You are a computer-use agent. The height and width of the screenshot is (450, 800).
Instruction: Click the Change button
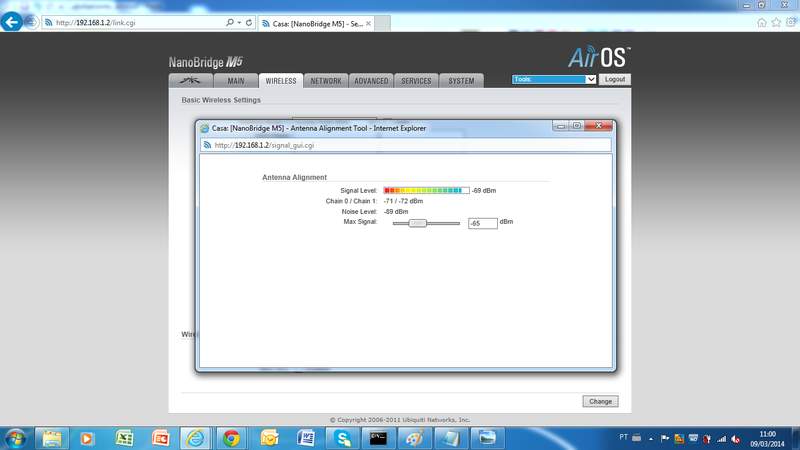[x=600, y=402]
